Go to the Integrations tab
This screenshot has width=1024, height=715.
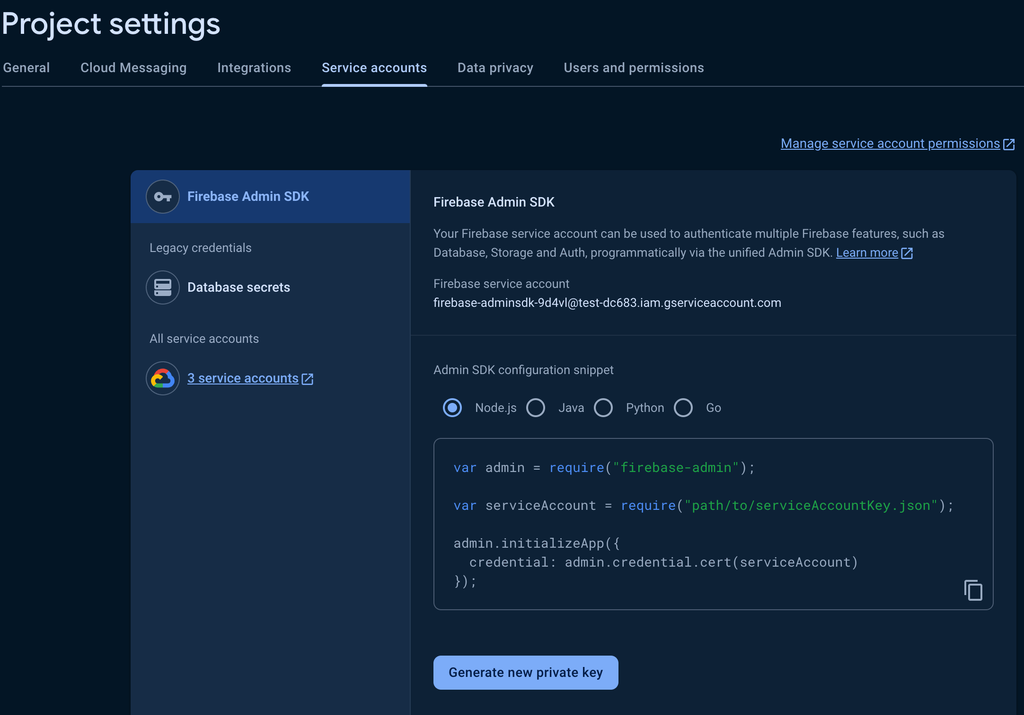point(254,68)
